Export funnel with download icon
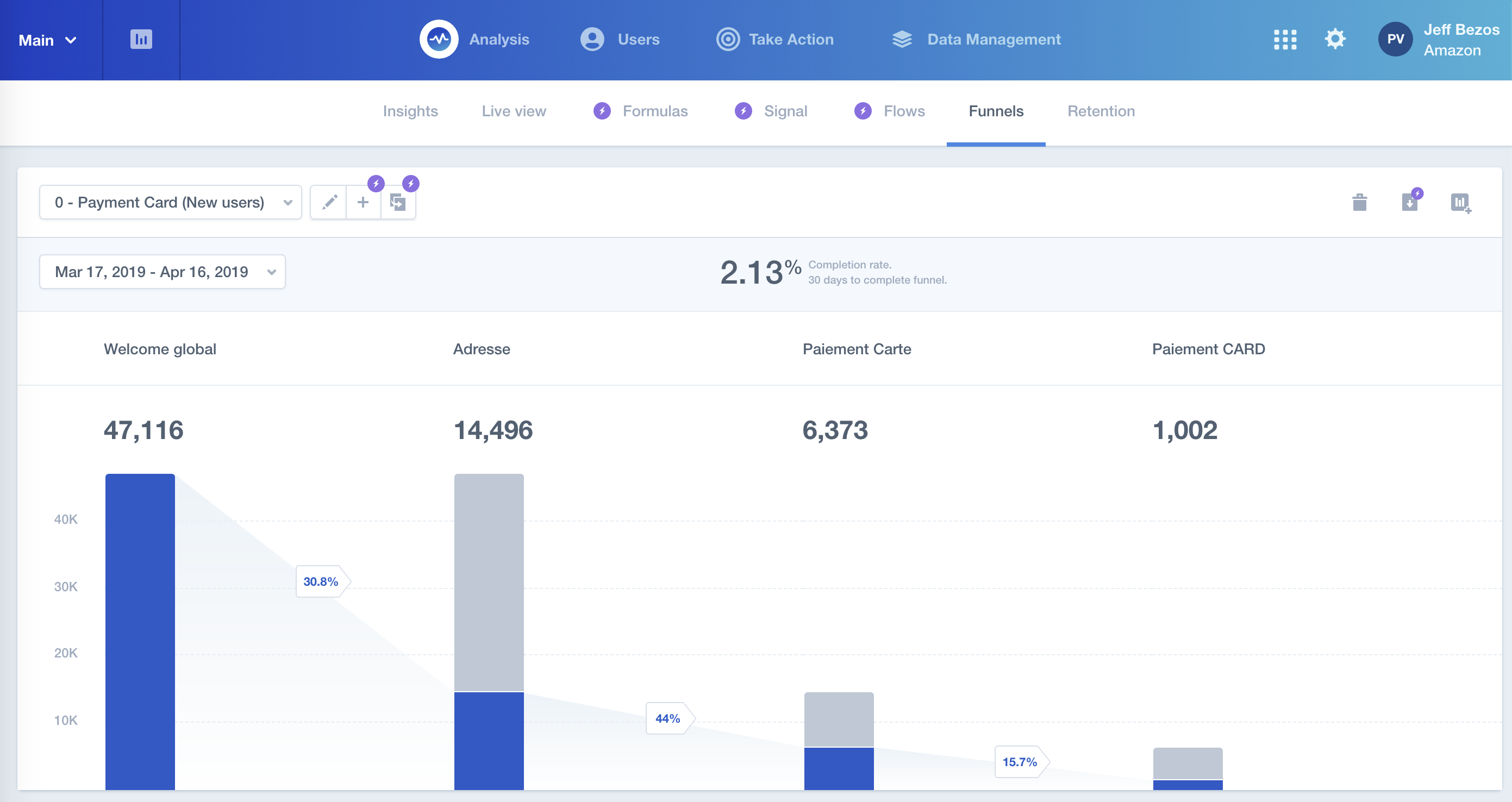 1409,203
